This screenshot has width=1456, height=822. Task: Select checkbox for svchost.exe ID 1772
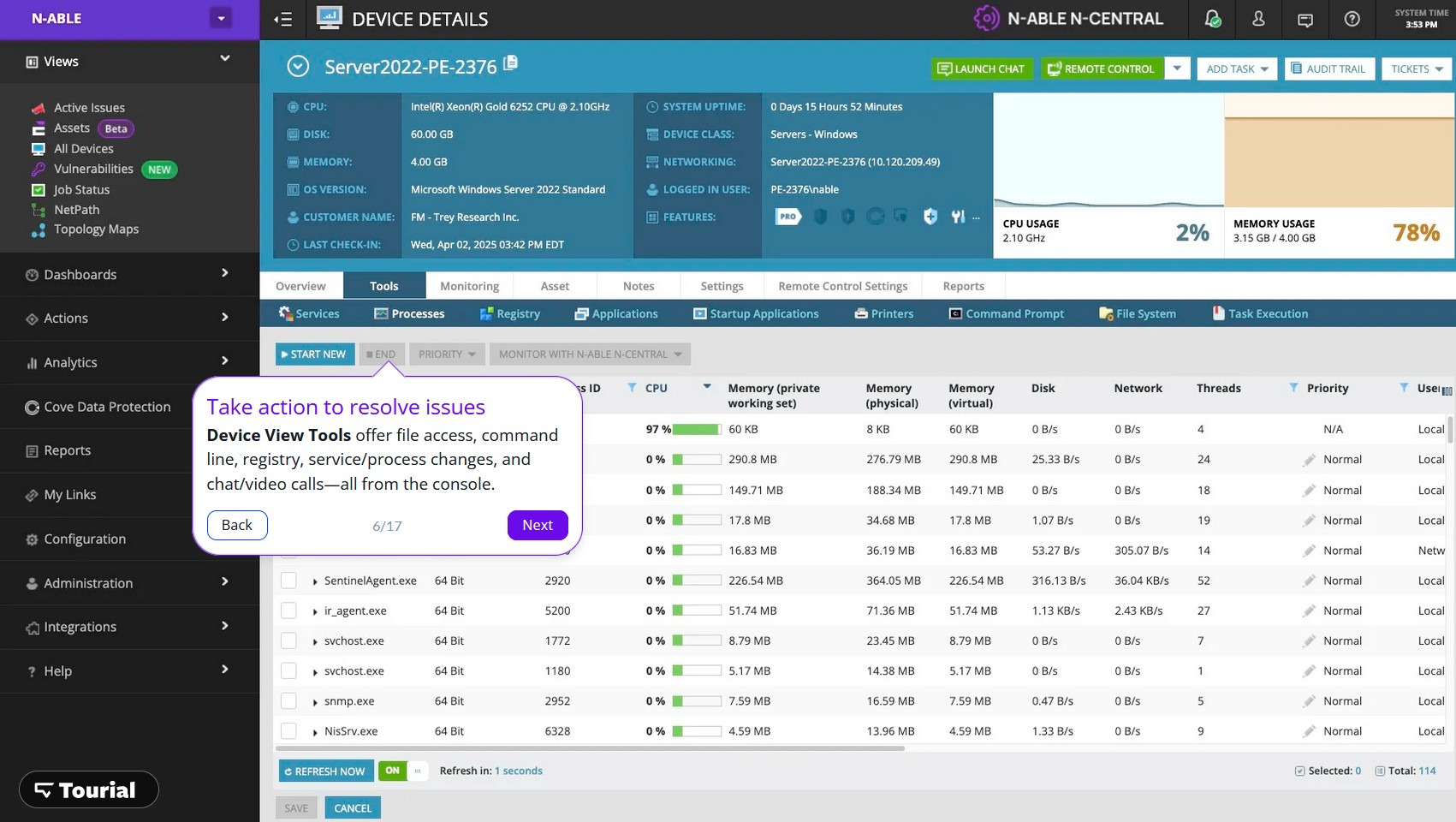click(x=289, y=640)
